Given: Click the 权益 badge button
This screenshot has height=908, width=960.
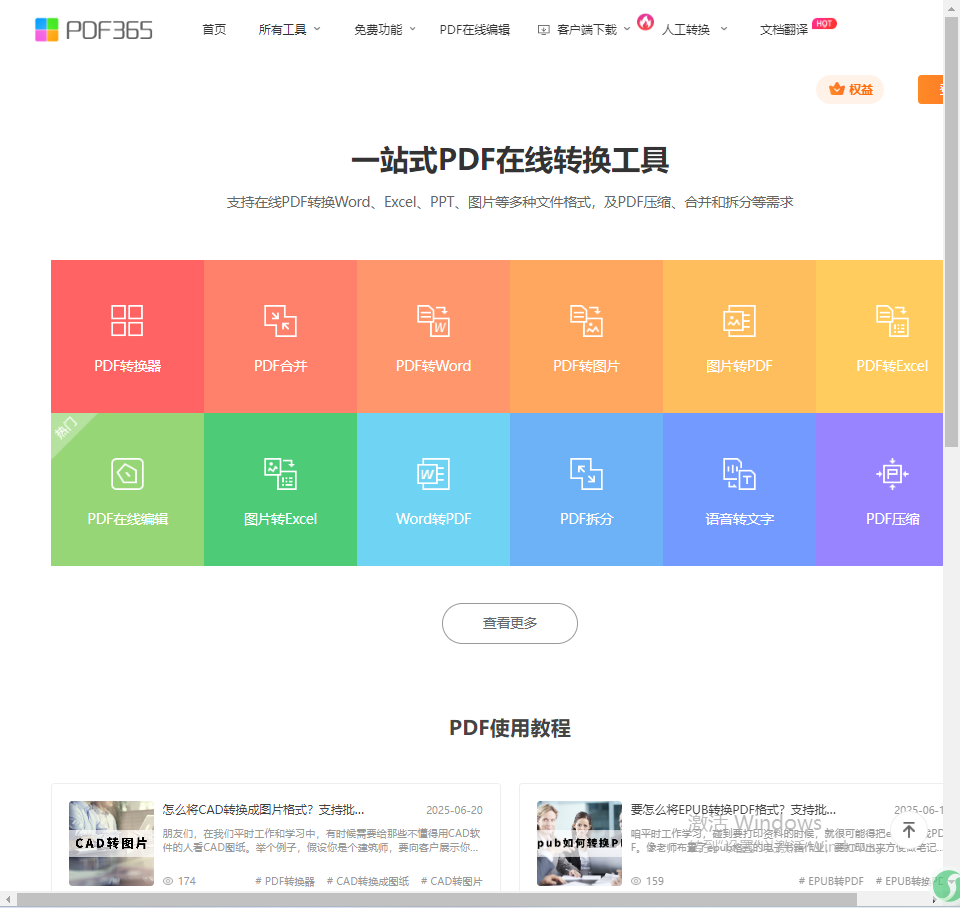Looking at the screenshot, I should coord(850,90).
